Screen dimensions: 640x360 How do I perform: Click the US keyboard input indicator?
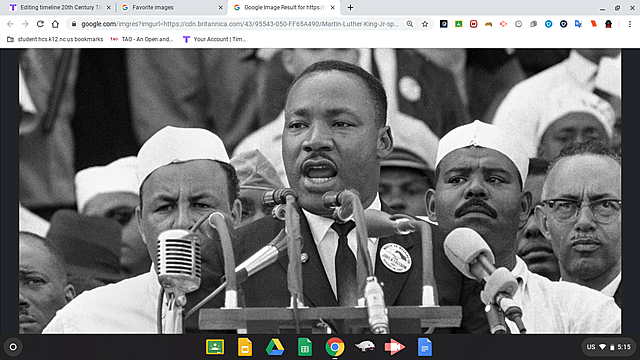point(591,347)
